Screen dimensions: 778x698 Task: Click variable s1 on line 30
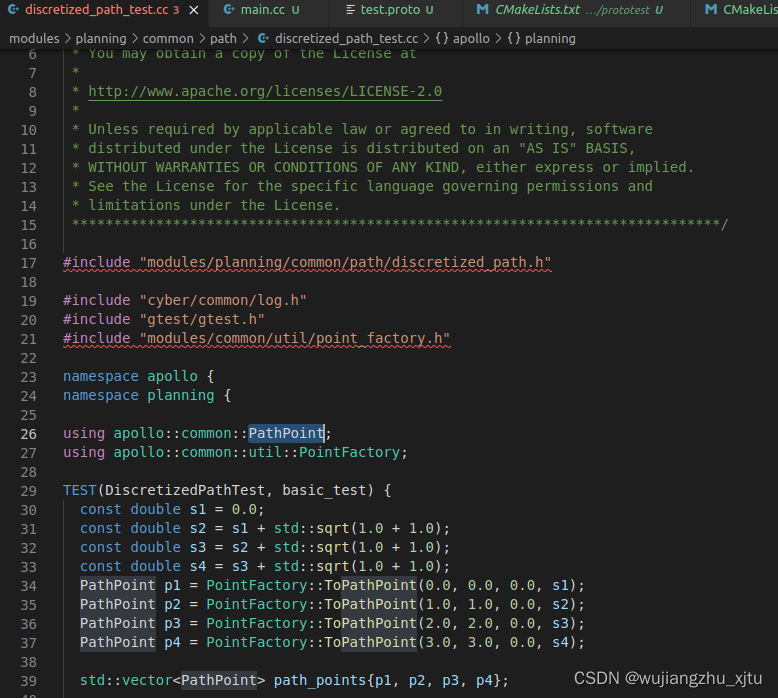click(197, 509)
